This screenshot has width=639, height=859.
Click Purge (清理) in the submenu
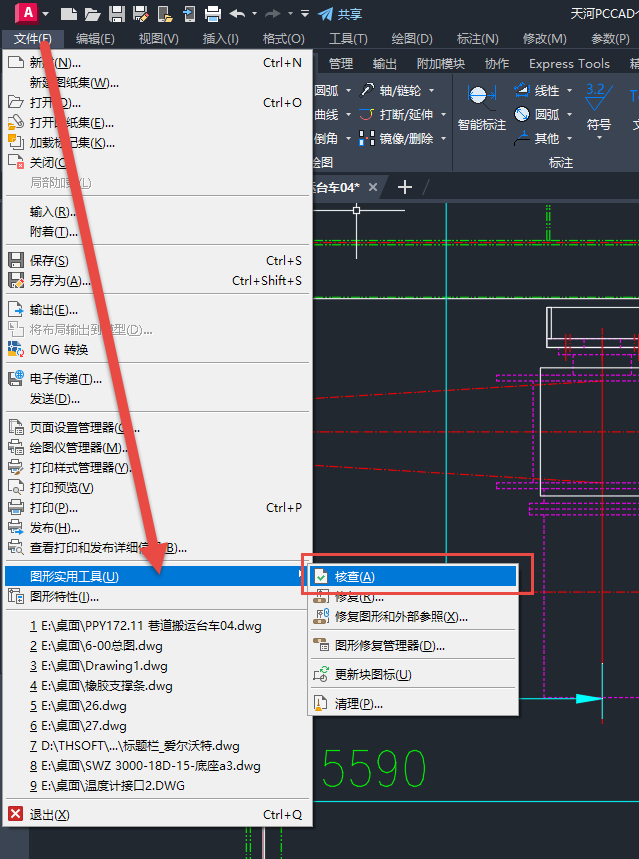(x=358, y=704)
